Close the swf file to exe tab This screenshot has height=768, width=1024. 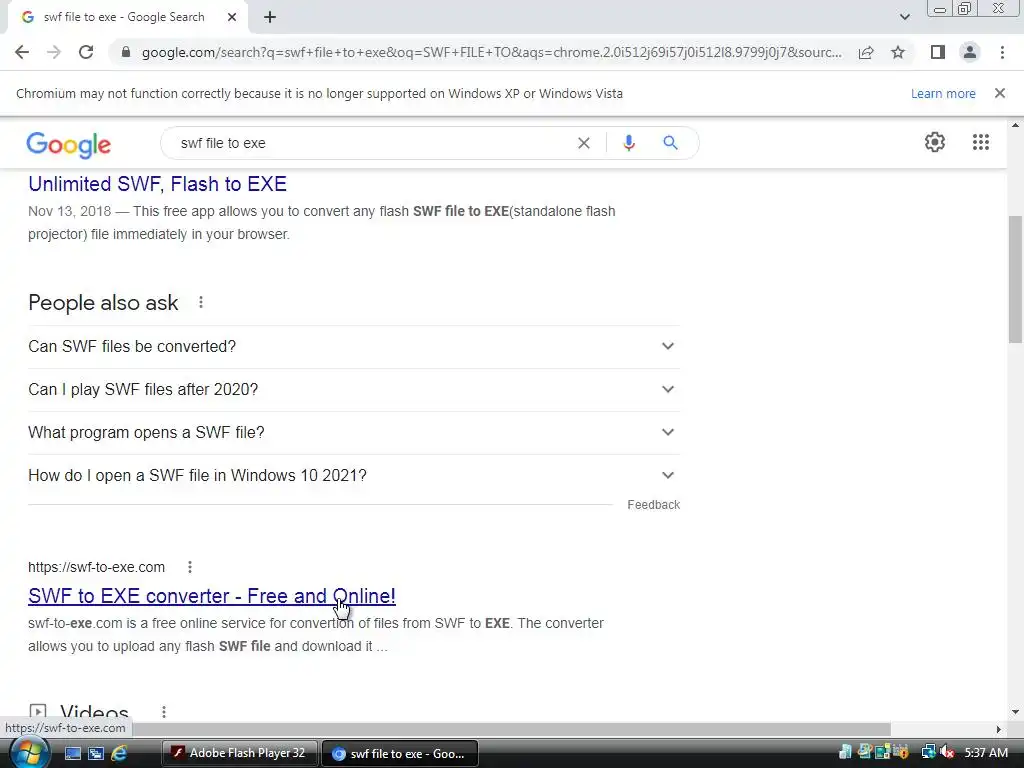click(x=232, y=17)
